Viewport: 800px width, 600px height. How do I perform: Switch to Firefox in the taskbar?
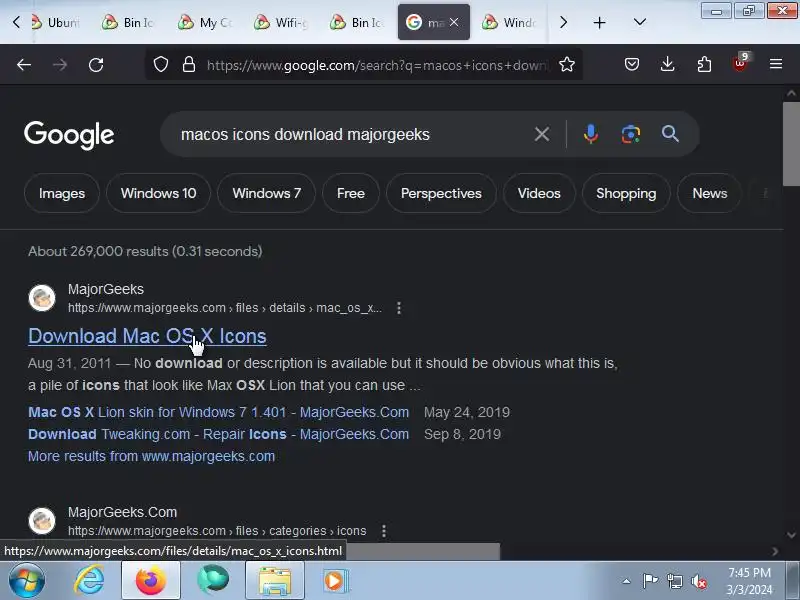tap(151, 581)
